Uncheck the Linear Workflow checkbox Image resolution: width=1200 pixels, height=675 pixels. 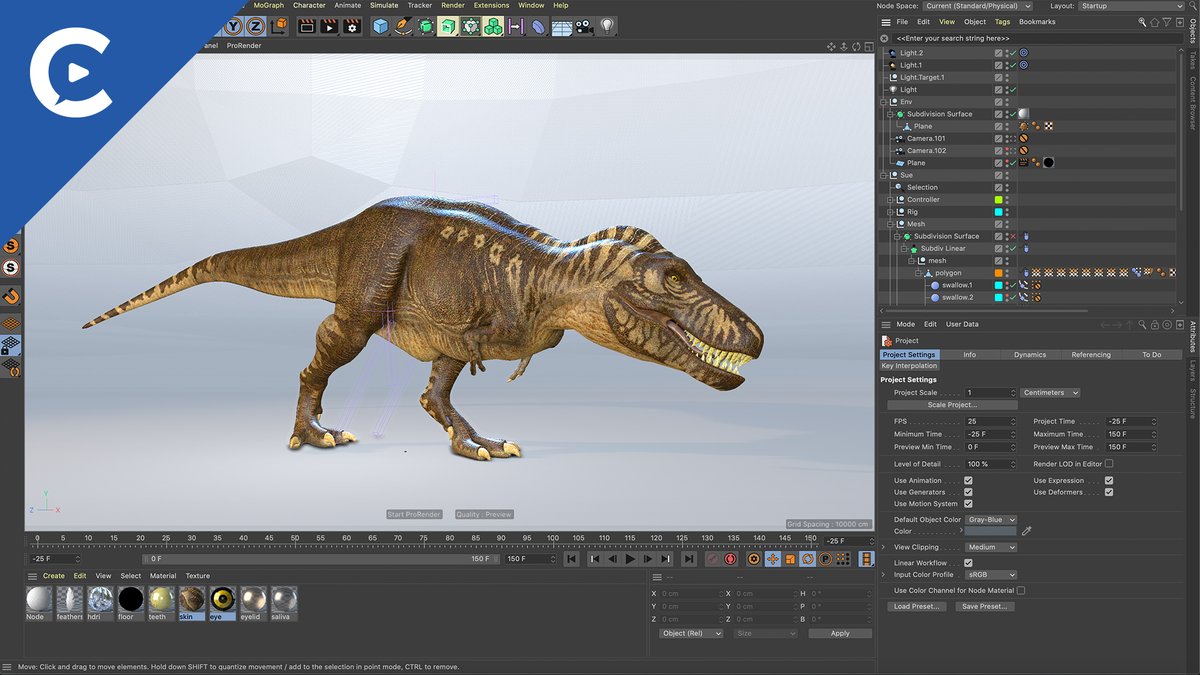point(968,563)
